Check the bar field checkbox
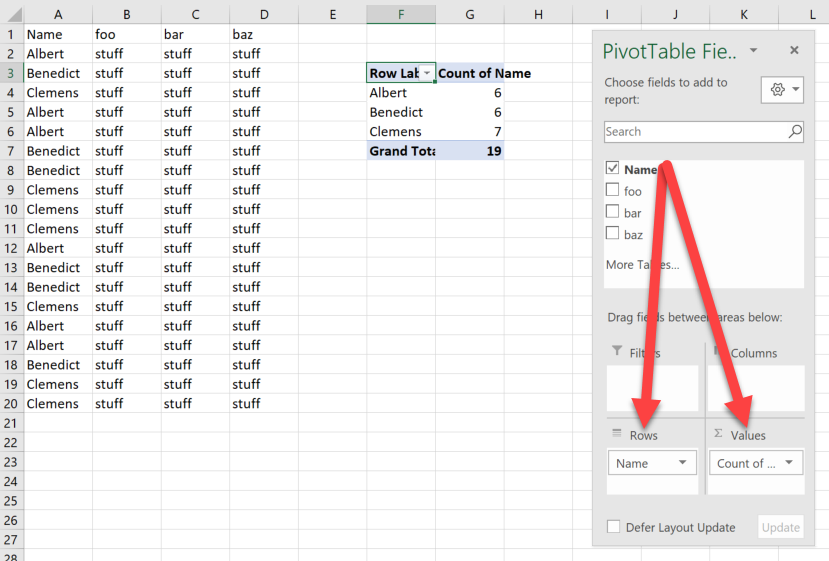829x561 pixels. tap(612, 211)
